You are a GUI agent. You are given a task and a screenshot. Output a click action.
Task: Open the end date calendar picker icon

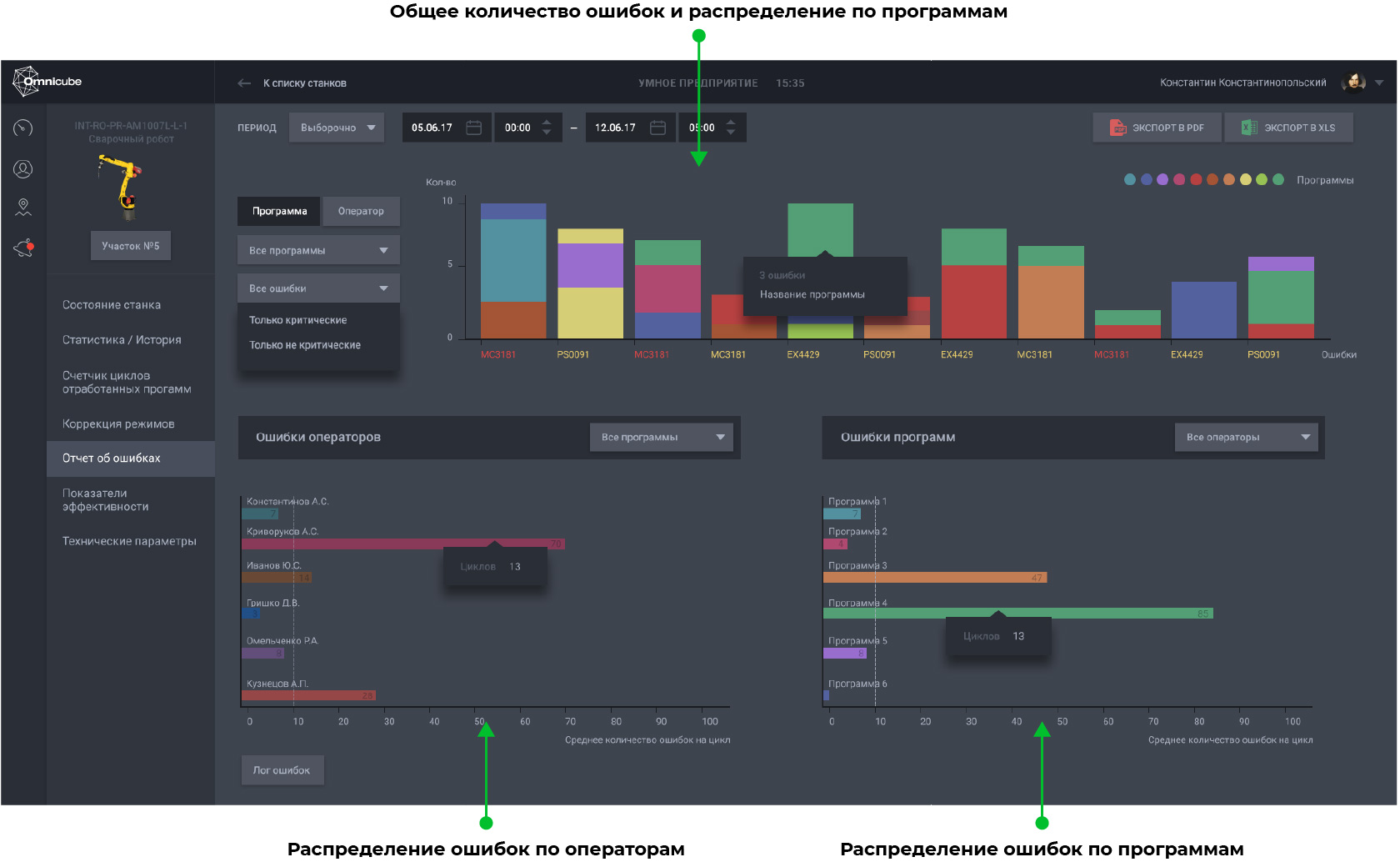click(x=657, y=128)
